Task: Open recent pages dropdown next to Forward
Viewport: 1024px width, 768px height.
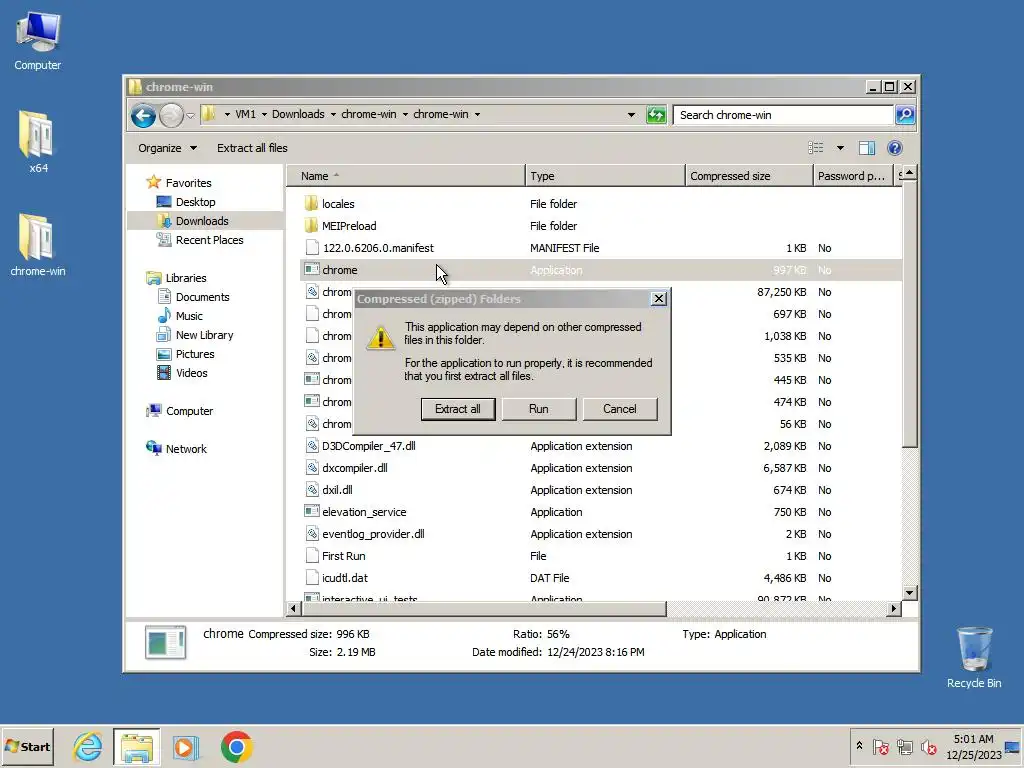Action: pos(190,116)
